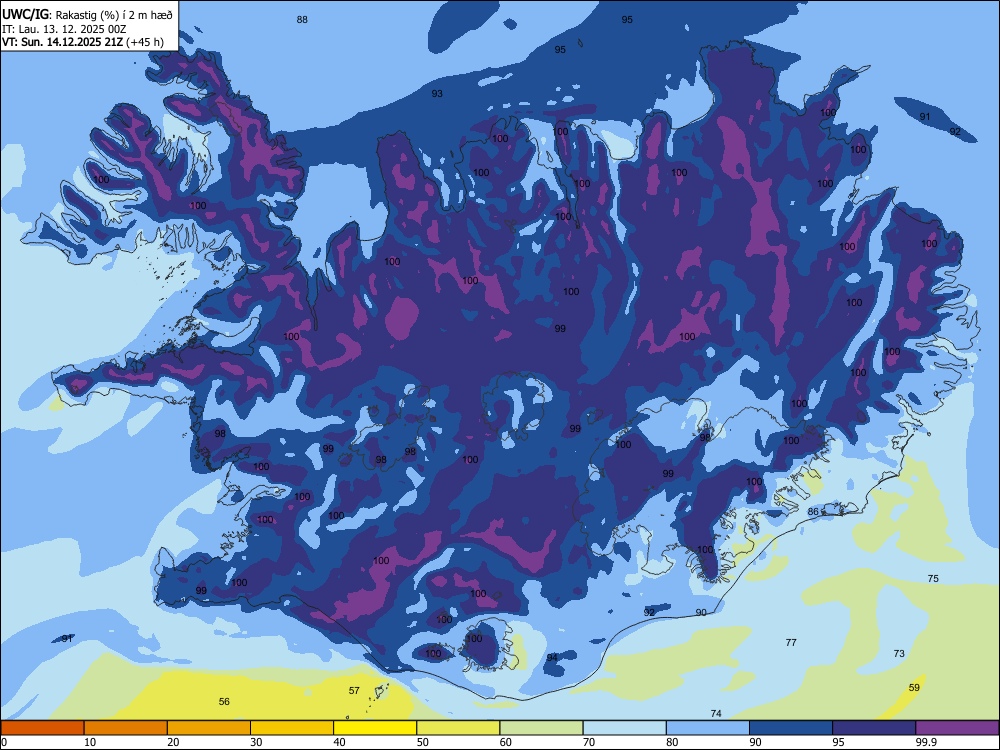Select the legend tick label 70
Viewport: 1000px width, 750px height.
pos(589,742)
